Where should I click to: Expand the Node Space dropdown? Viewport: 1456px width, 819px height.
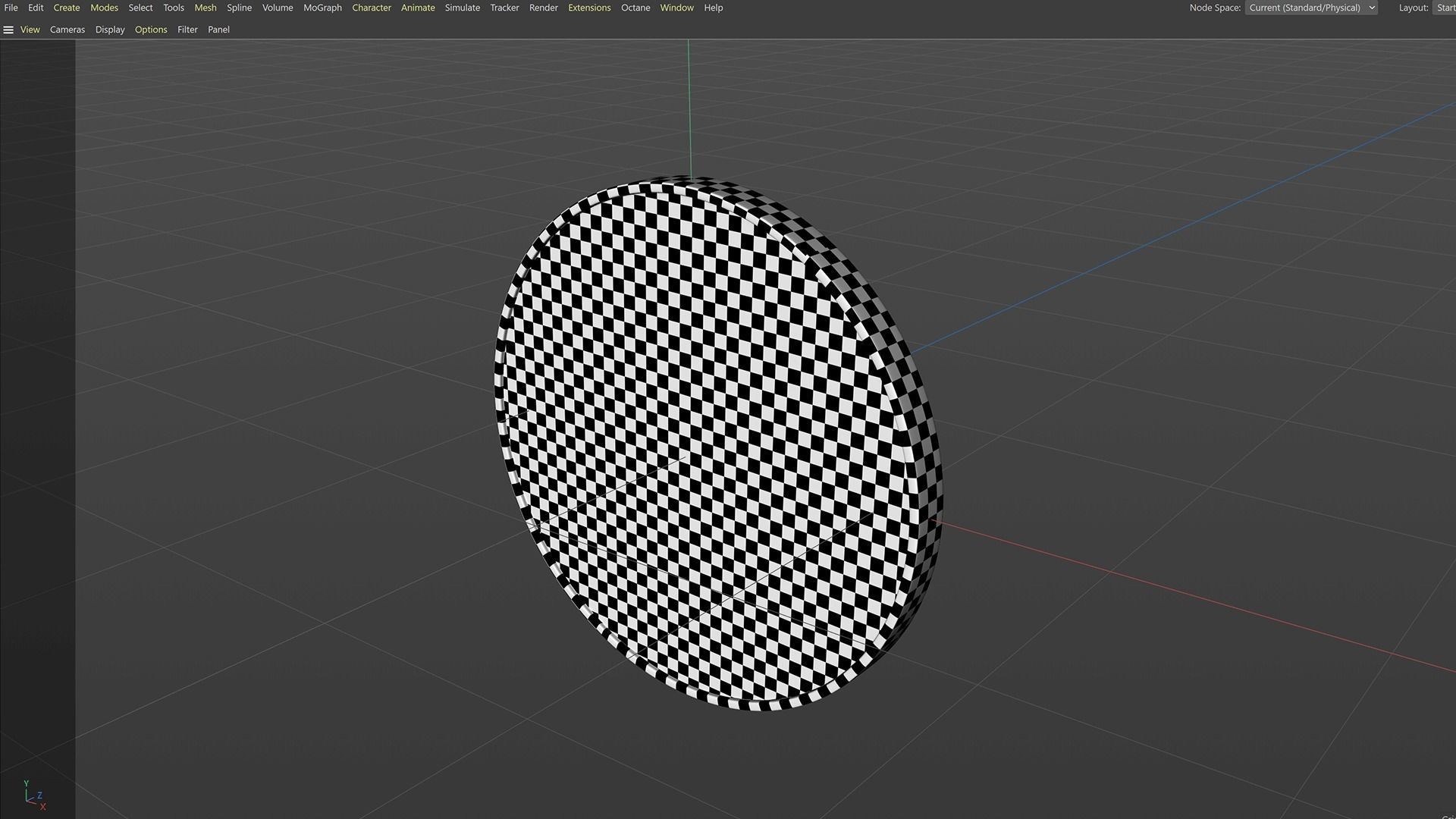(x=1311, y=8)
